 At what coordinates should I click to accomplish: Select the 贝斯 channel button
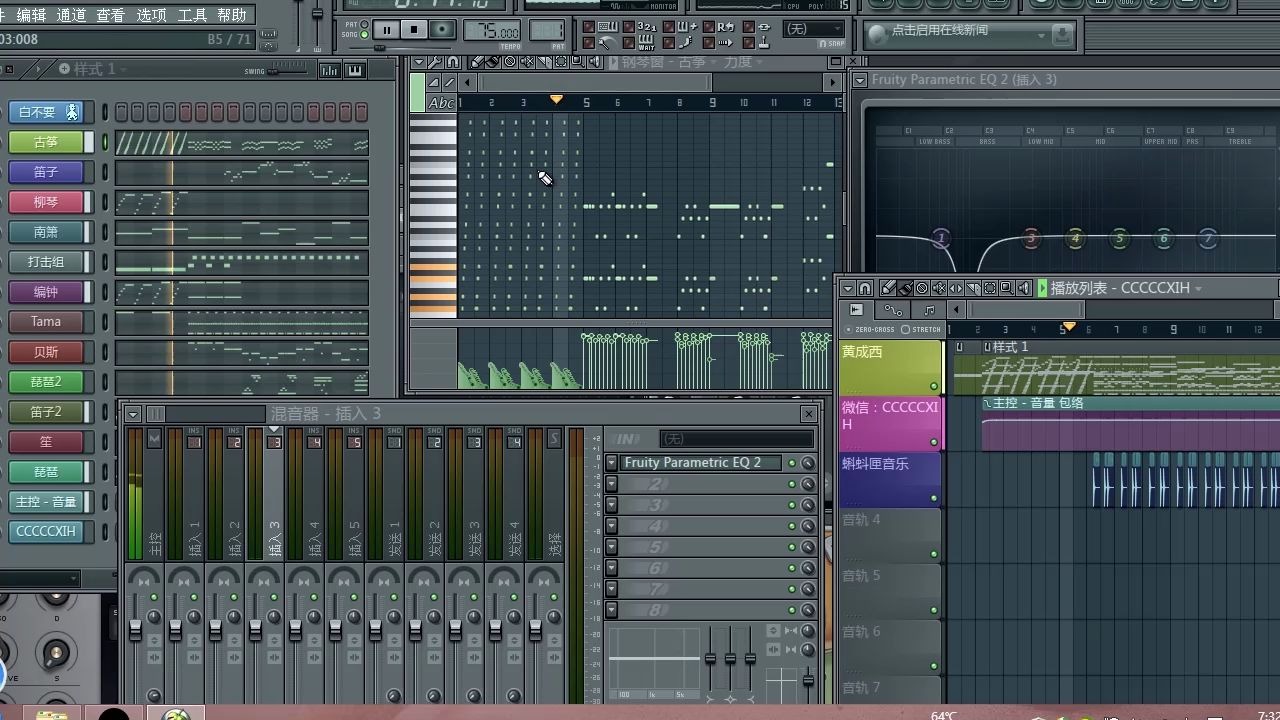click(46, 352)
